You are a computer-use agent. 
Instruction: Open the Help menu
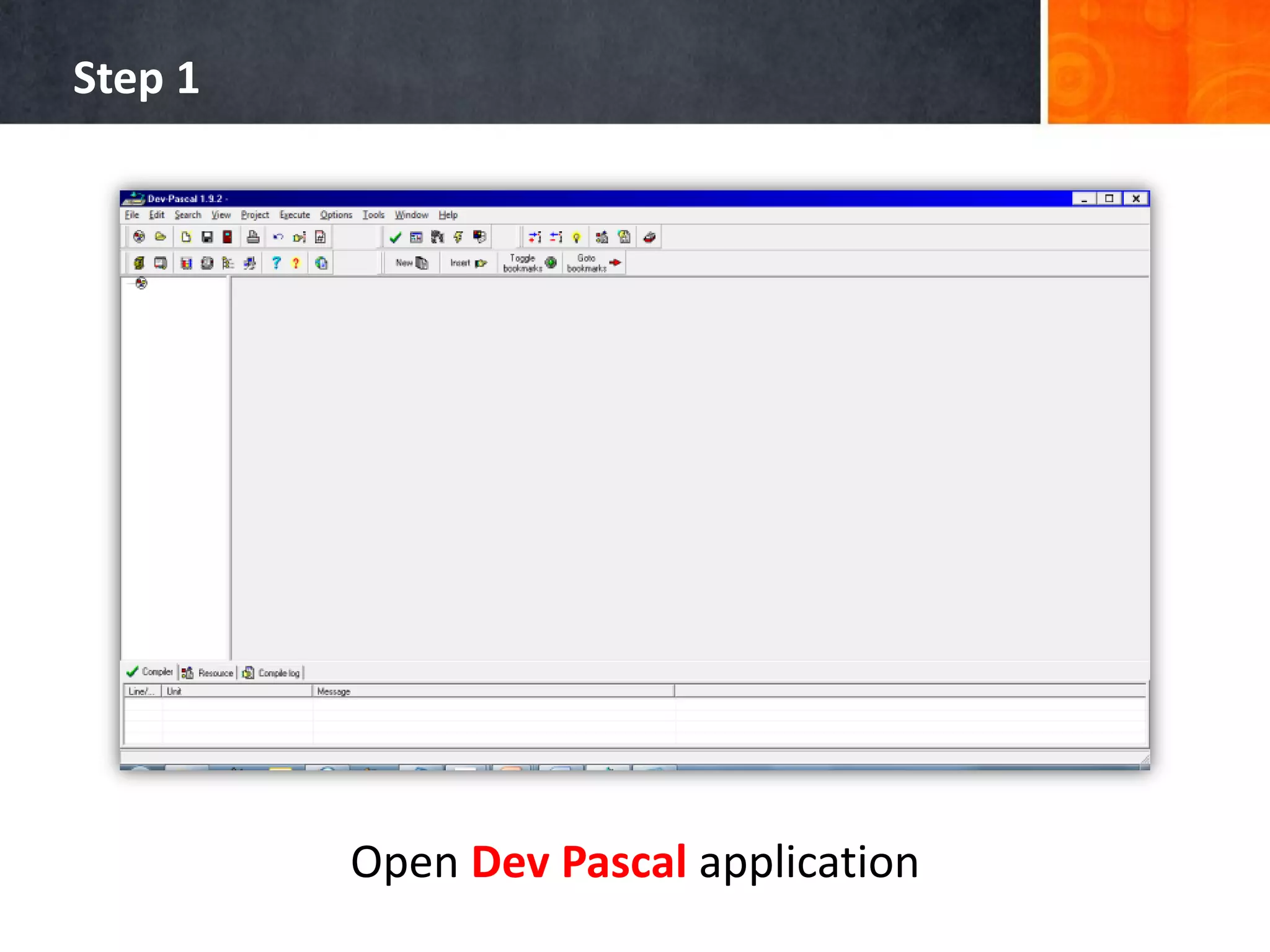click(x=448, y=215)
